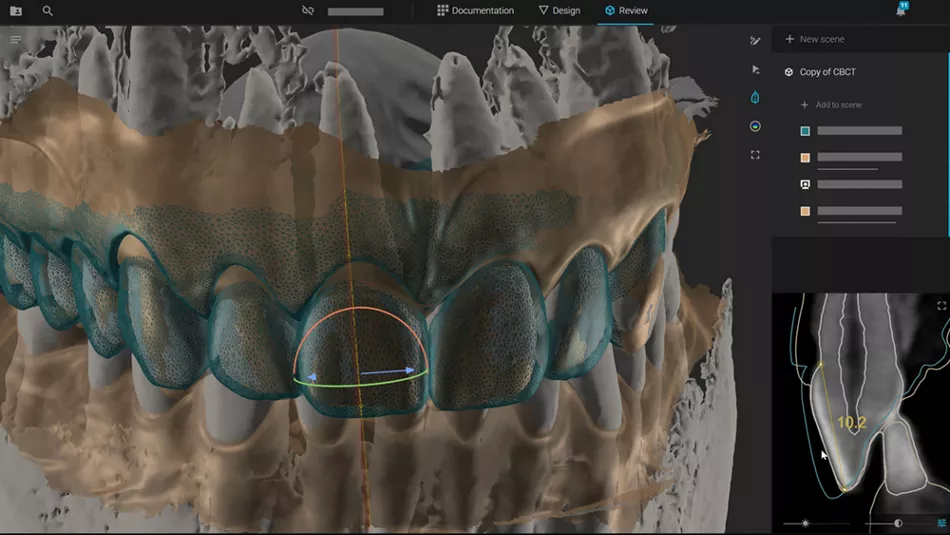Expand the CBCT slice preview panel
Image resolution: width=950 pixels, height=535 pixels.
[x=941, y=306]
